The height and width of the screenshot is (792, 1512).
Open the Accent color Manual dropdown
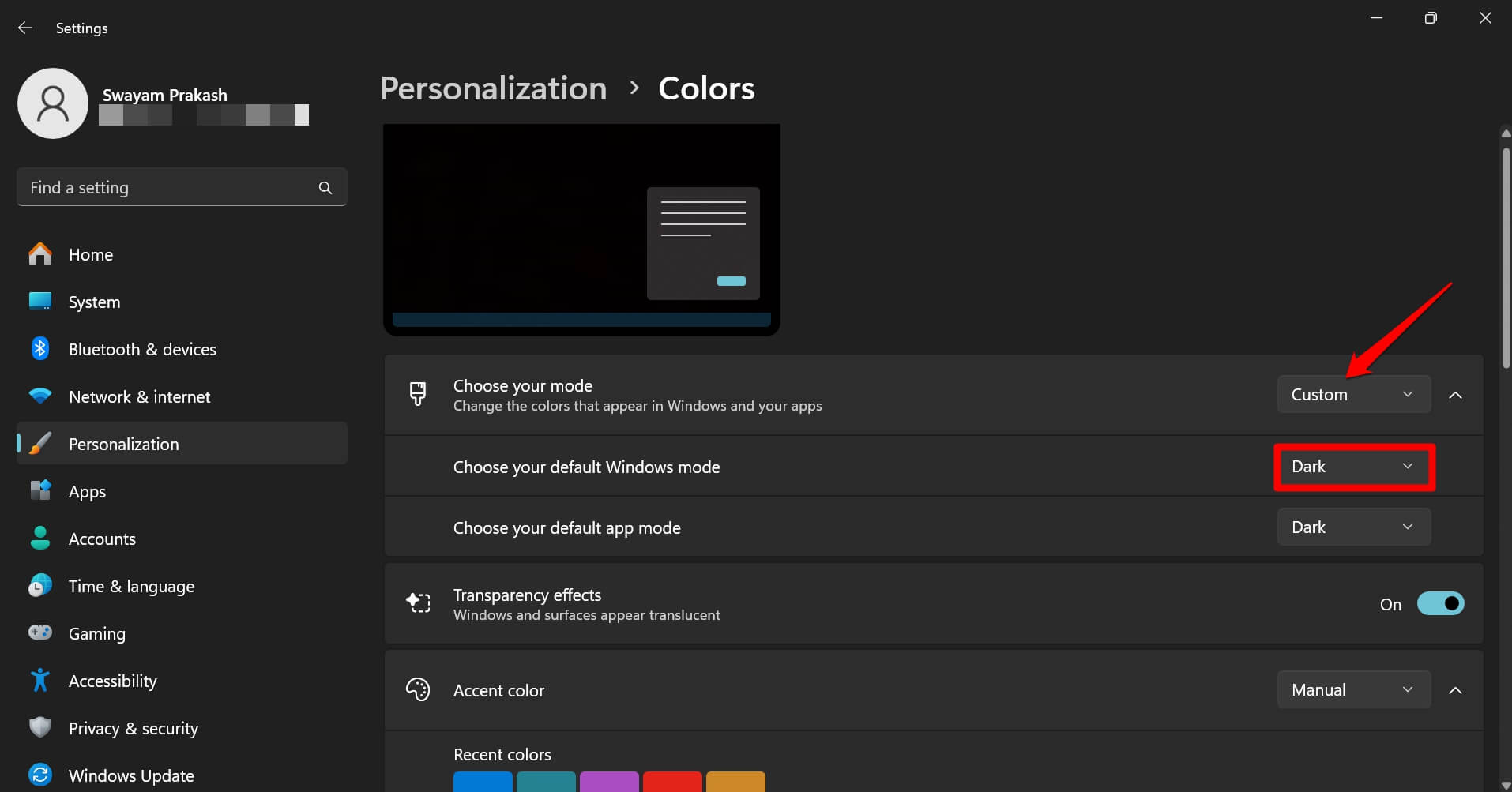click(1353, 689)
